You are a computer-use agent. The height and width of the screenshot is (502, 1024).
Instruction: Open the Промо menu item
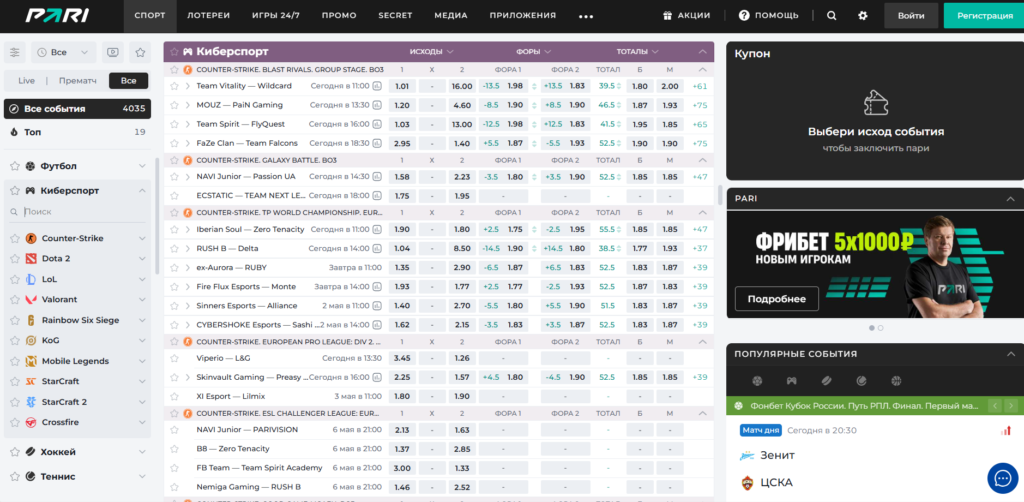339,16
